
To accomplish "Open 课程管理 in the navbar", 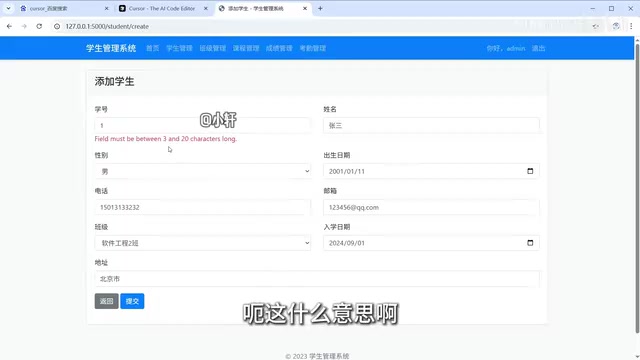I will pos(246,48).
